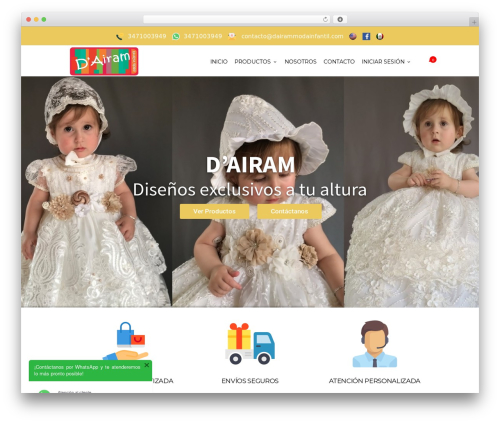Click the browser reload icon

pos(325,19)
